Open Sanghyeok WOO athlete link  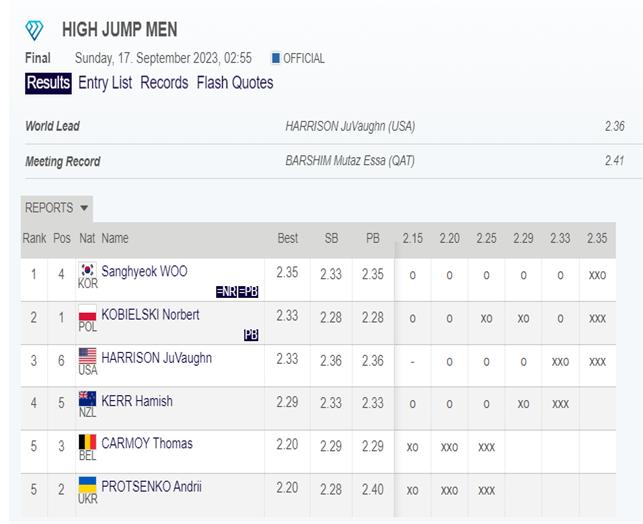(144, 271)
